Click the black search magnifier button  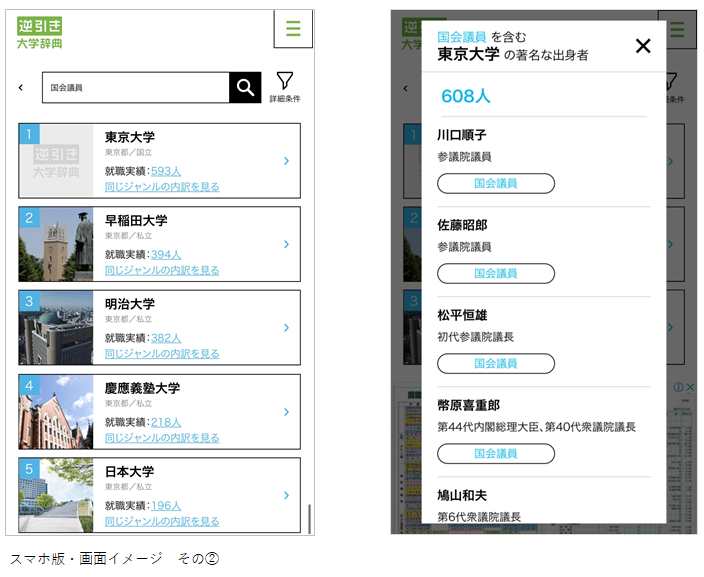click(245, 87)
